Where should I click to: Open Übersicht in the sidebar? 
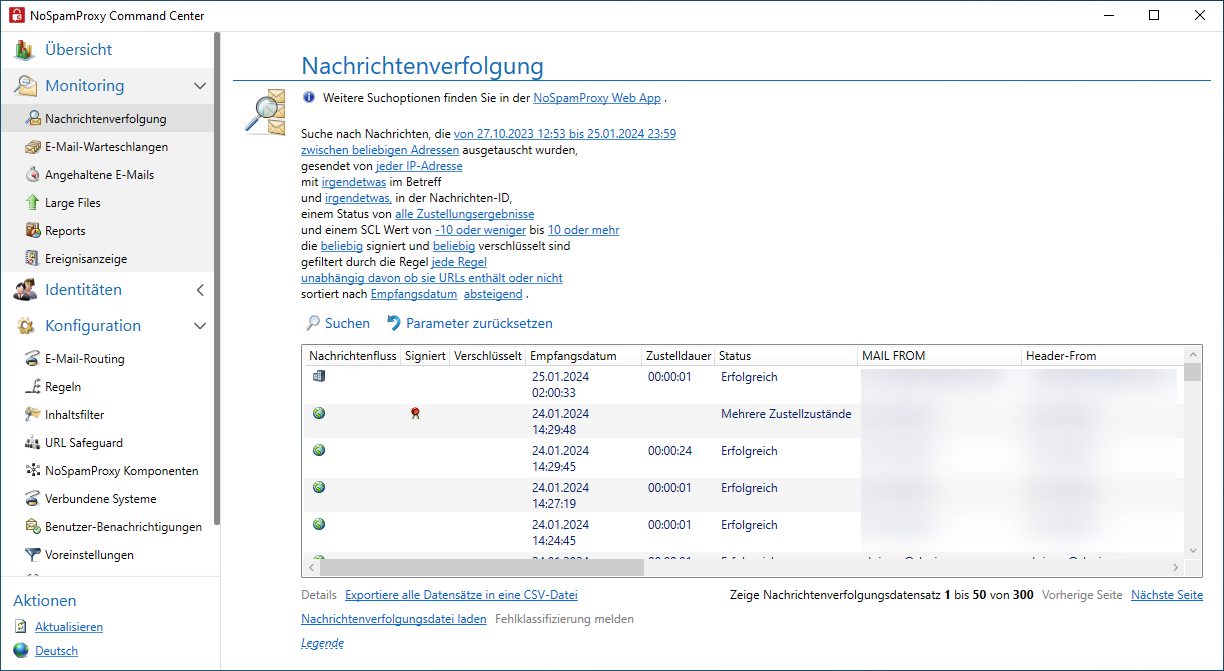click(x=78, y=50)
